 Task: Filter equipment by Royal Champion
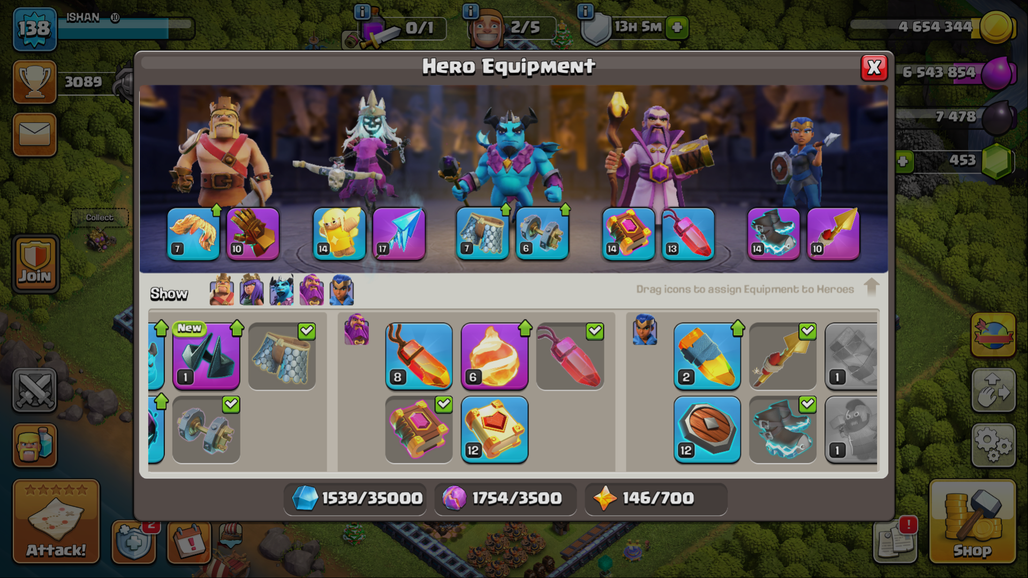point(342,290)
